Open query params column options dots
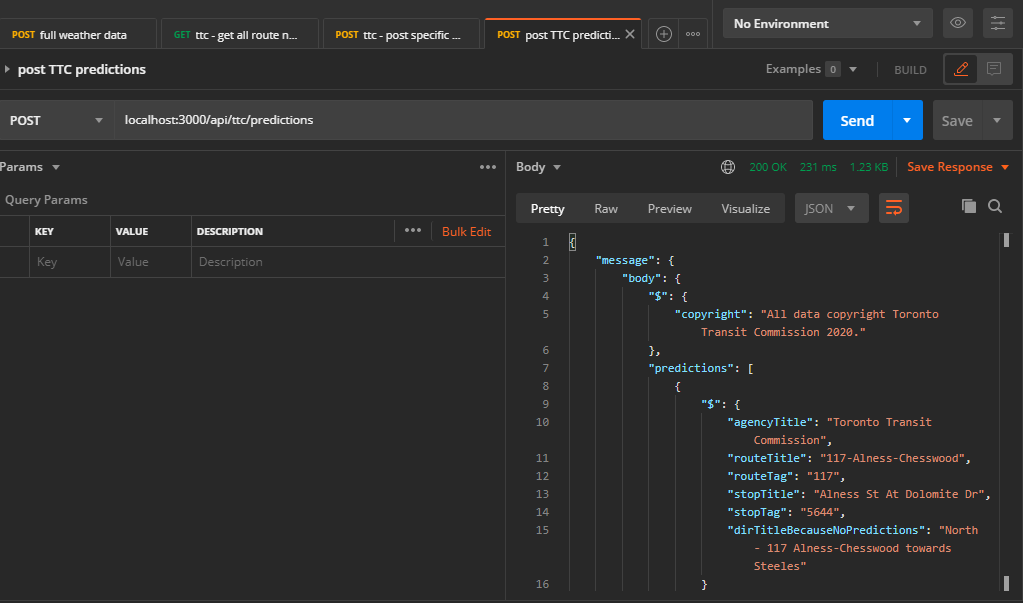 413,230
